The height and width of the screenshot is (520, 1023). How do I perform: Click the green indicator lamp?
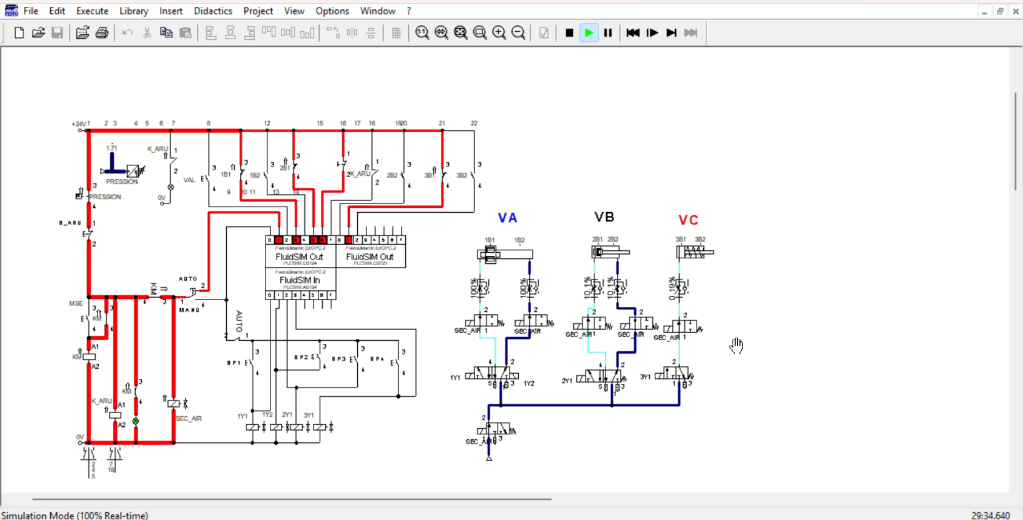click(136, 421)
